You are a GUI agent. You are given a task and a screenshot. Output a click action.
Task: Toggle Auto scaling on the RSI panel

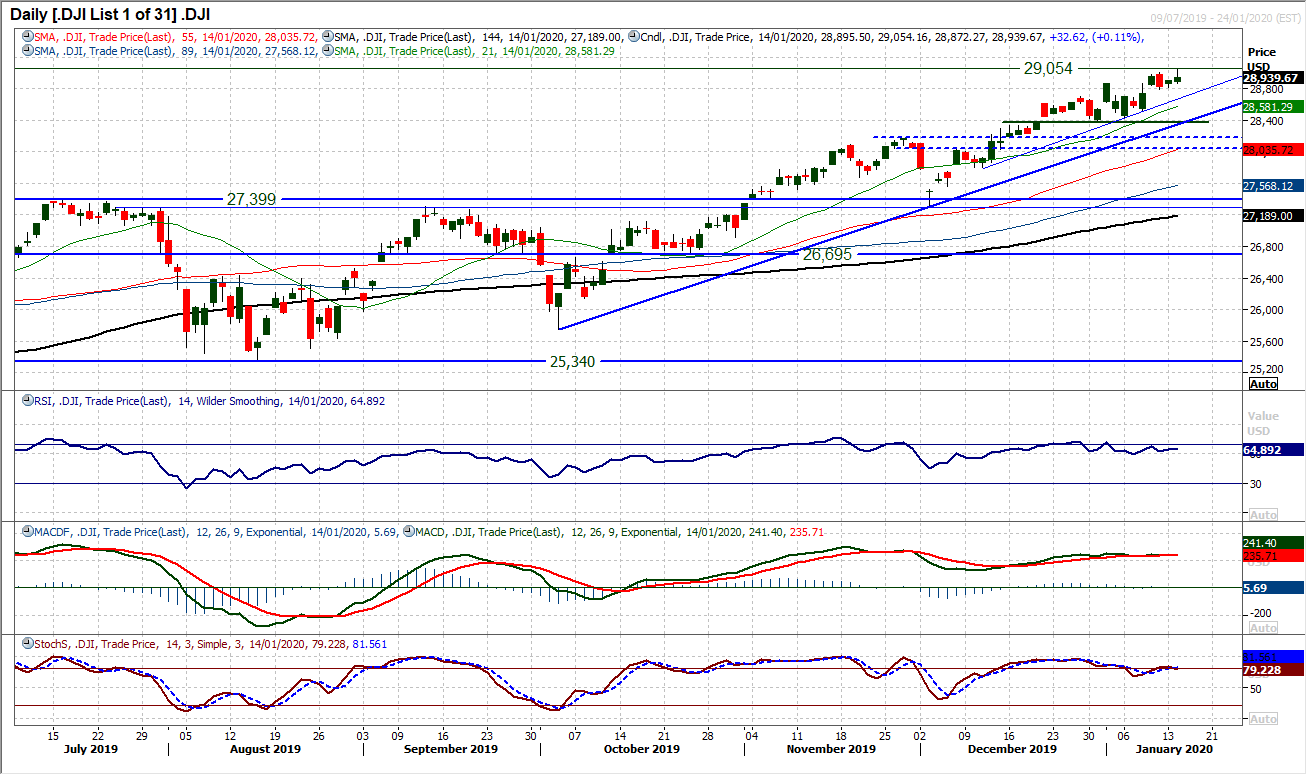click(x=1264, y=514)
